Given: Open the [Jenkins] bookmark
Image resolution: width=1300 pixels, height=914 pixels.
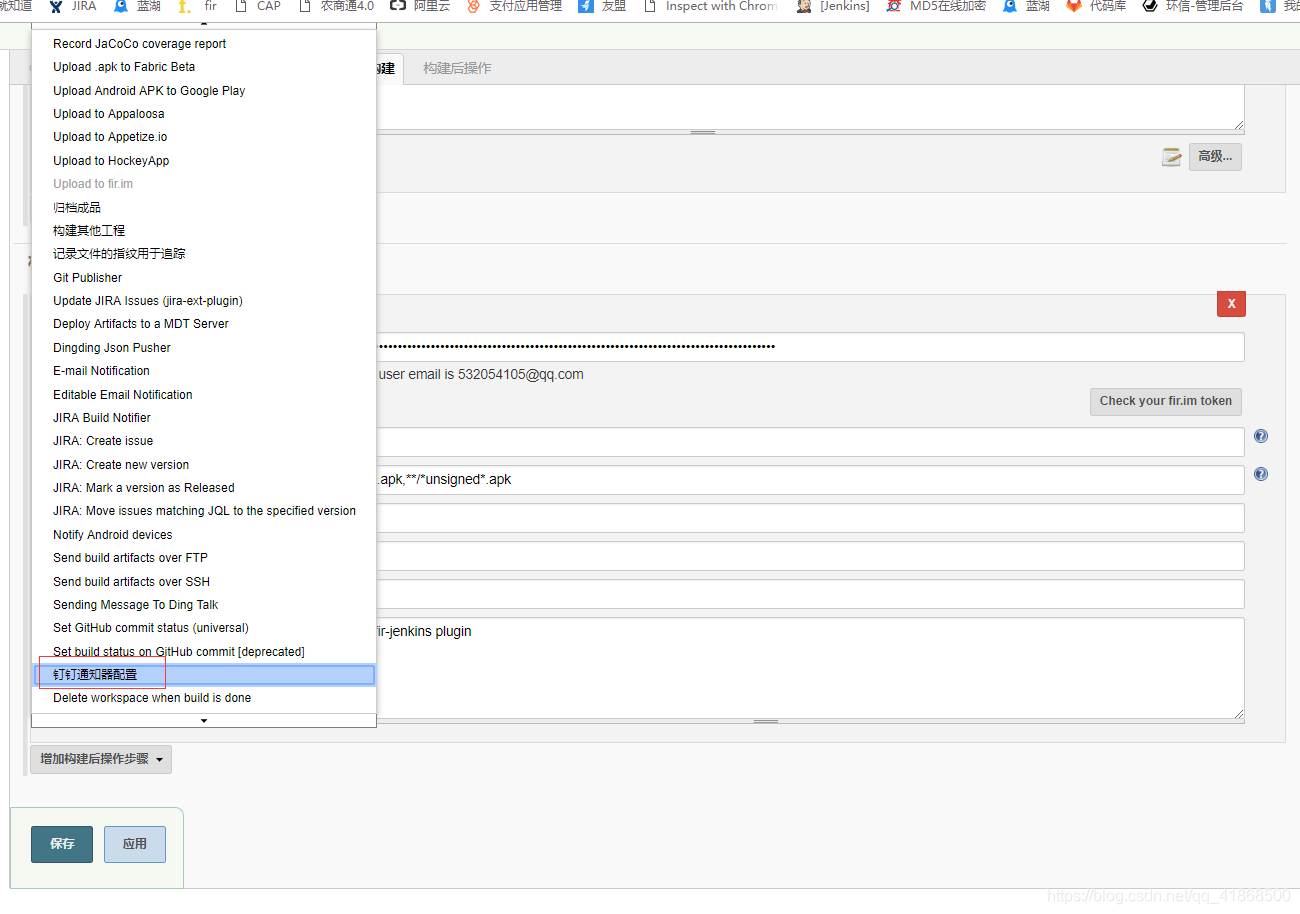Looking at the screenshot, I should pyautogui.click(x=833, y=6).
